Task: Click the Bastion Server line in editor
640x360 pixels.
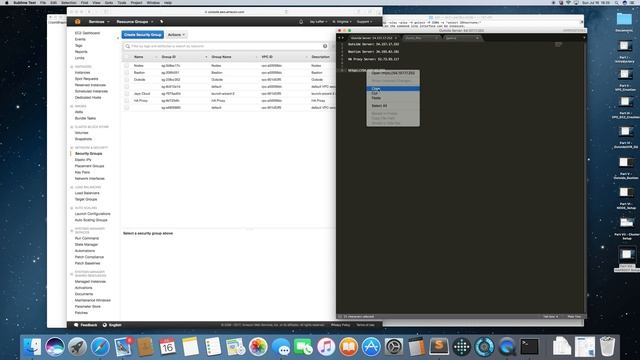Action: 373,52
